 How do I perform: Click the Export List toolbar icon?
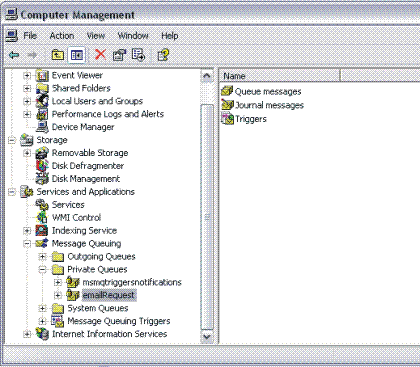(138, 55)
